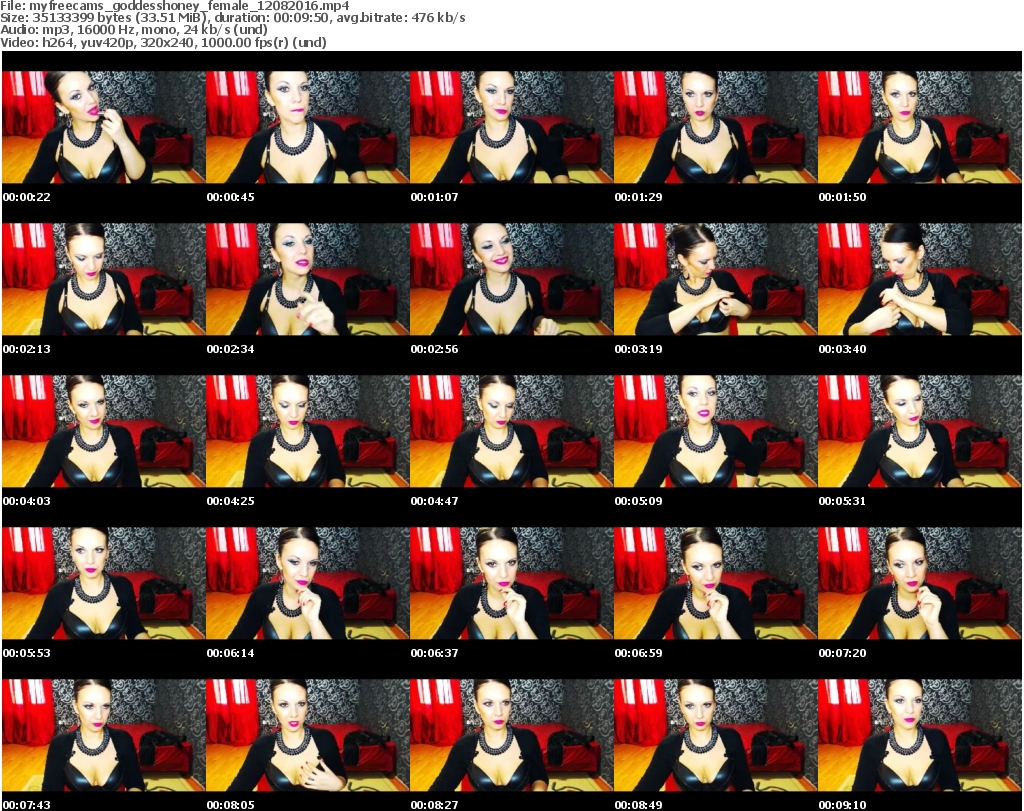The width and height of the screenshot is (1024, 811).
Task: Click the 00:08:05 label in bottom row
Action: (231, 805)
